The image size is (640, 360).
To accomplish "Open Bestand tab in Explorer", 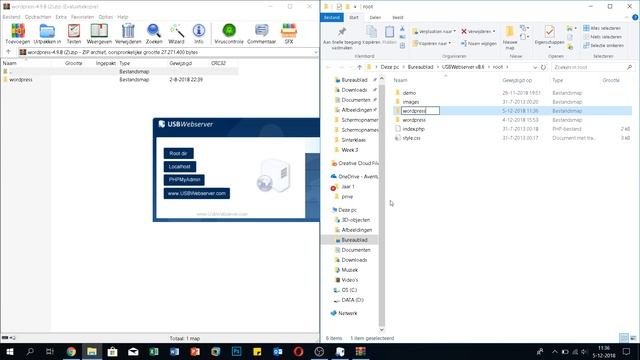I will coord(332,18).
